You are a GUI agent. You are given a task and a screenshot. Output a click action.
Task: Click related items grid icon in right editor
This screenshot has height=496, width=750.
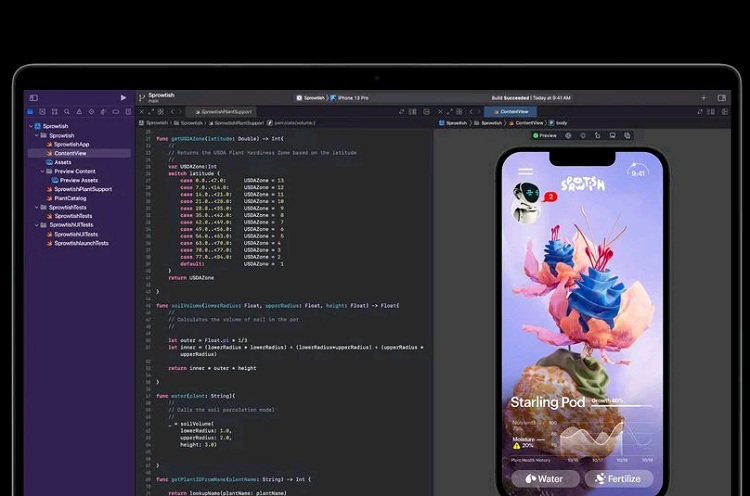pyautogui.click(x=459, y=112)
